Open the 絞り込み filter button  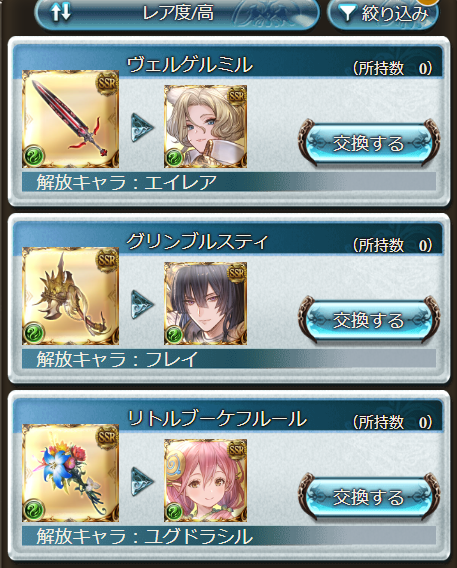[383, 13]
